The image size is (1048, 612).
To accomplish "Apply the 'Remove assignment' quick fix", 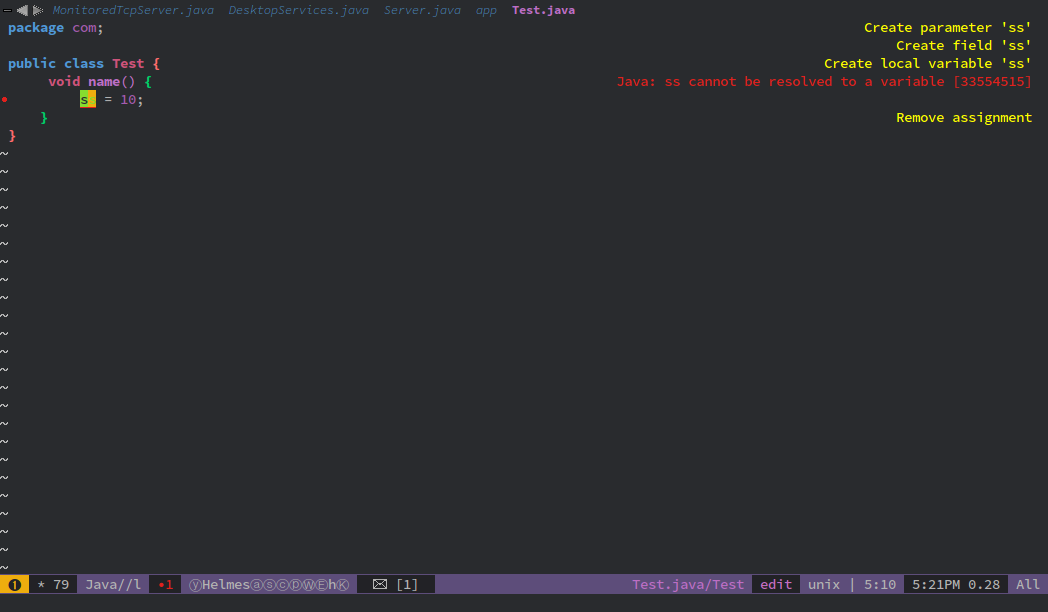I will click(963, 117).
